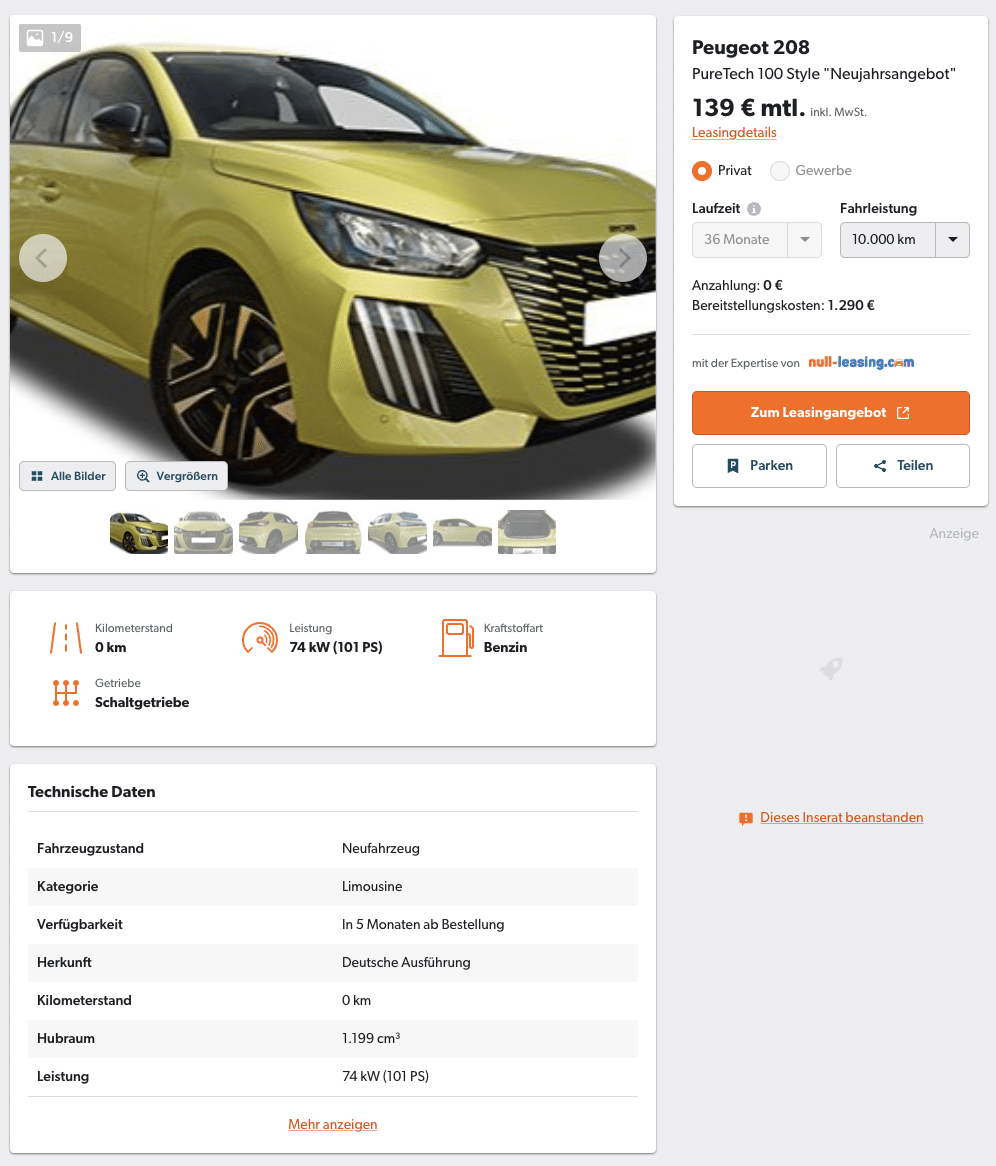Click the Getriebe gearshift icon
The width and height of the screenshot is (996, 1166).
[66, 693]
